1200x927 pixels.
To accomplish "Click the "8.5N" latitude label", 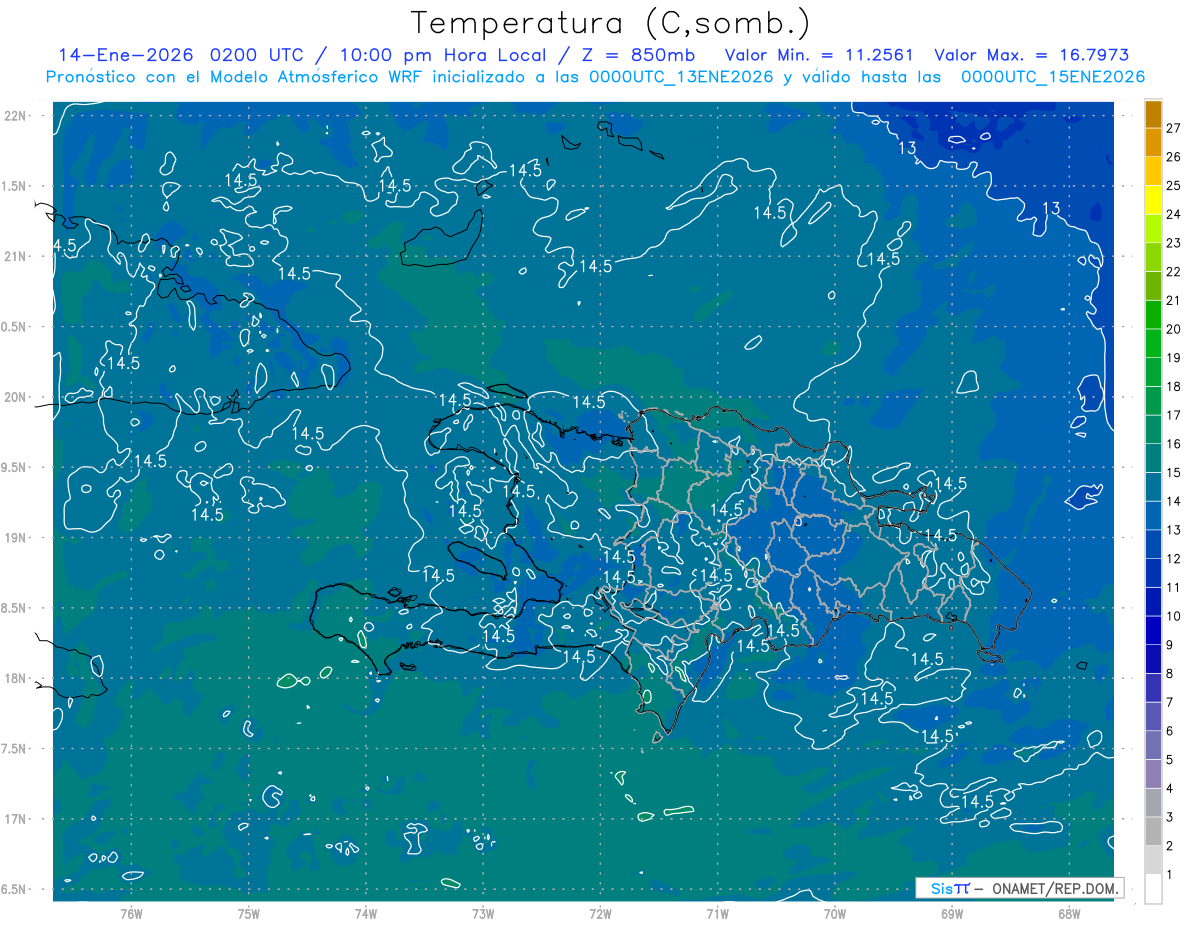I will pyautogui.click(x=15, y=608).
